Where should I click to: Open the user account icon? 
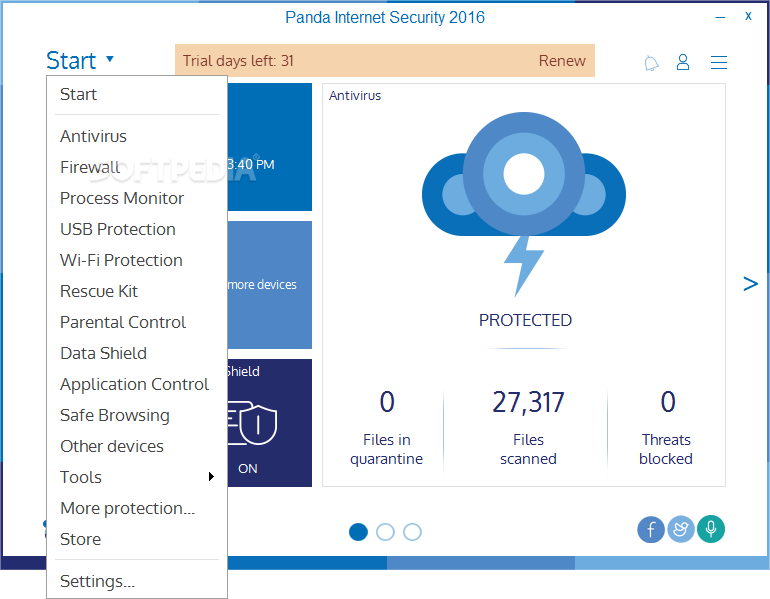pyautogui.click(x=683, y=62)
